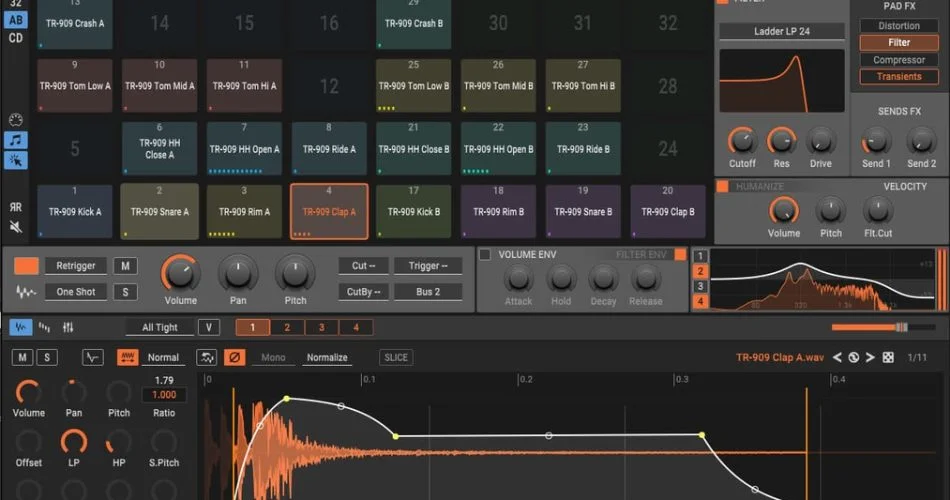Click the Res filter knob
Viewport: 950px width, 500px height.
point(782,141)
